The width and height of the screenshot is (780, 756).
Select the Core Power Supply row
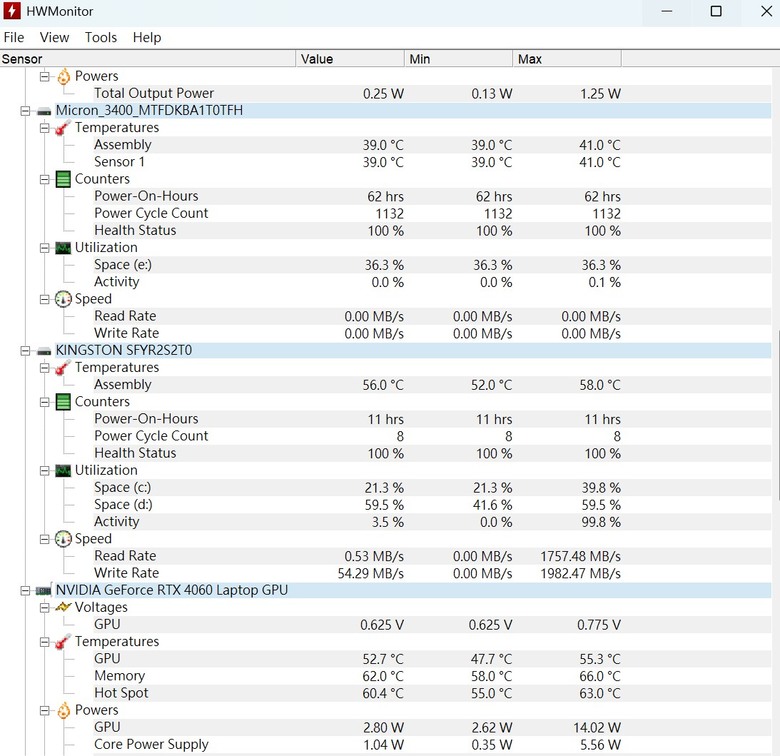pyautogui.click(x=432, y=745)
